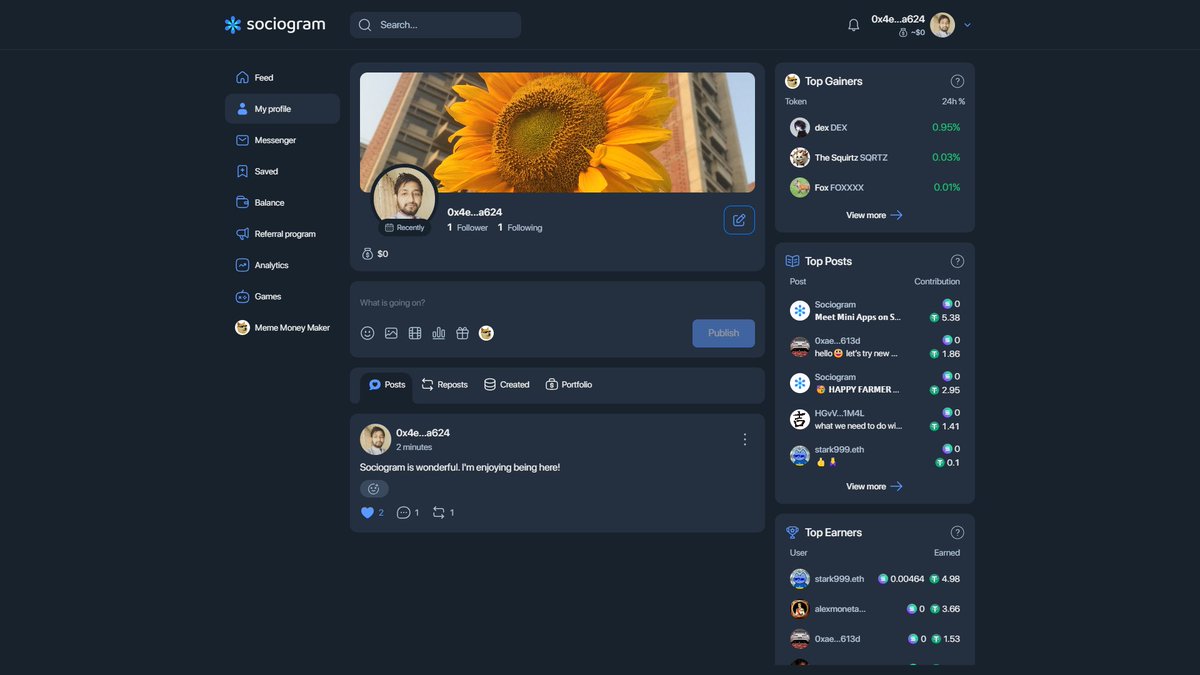The width and height of the screenshot is (1200, 675).
Task: Focus the Search field
Action: pyautogui.click(x=435, y=25)
